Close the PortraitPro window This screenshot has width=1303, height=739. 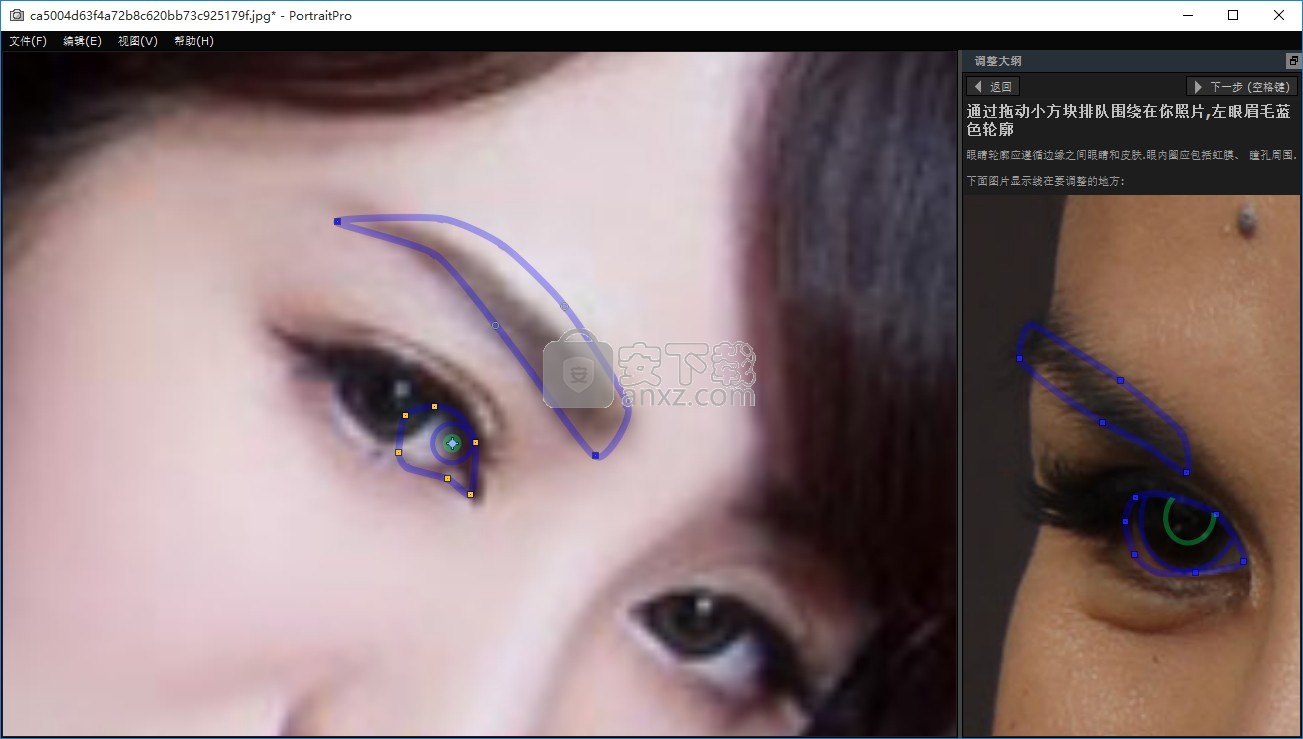click(1279, 15)
